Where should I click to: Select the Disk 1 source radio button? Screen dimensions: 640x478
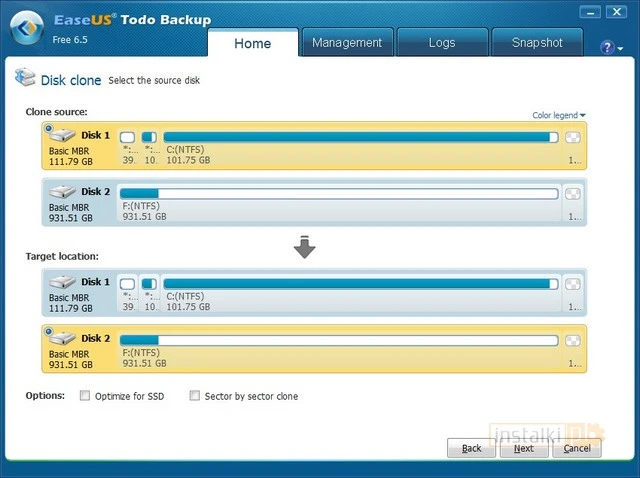(47, 127)
